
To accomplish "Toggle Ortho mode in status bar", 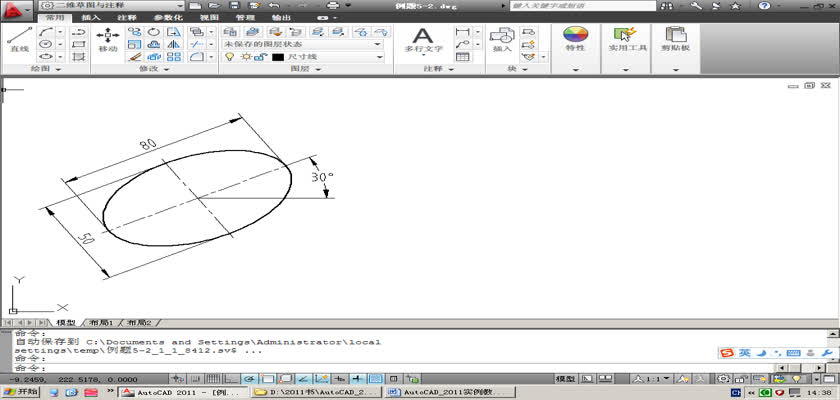I will 231,379.
